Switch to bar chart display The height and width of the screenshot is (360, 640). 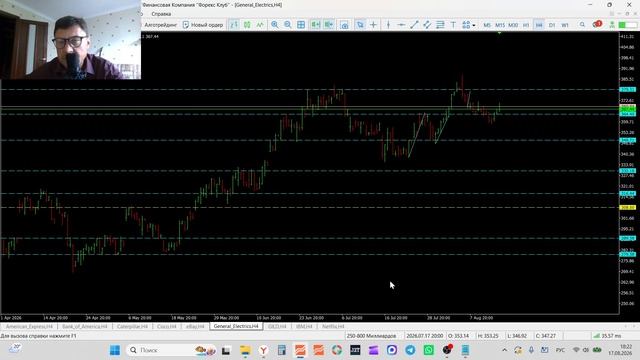pos(234,25)
